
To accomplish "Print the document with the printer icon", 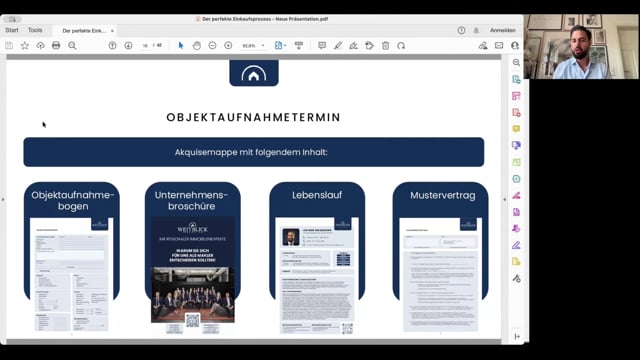I will (x=56, y=46).
